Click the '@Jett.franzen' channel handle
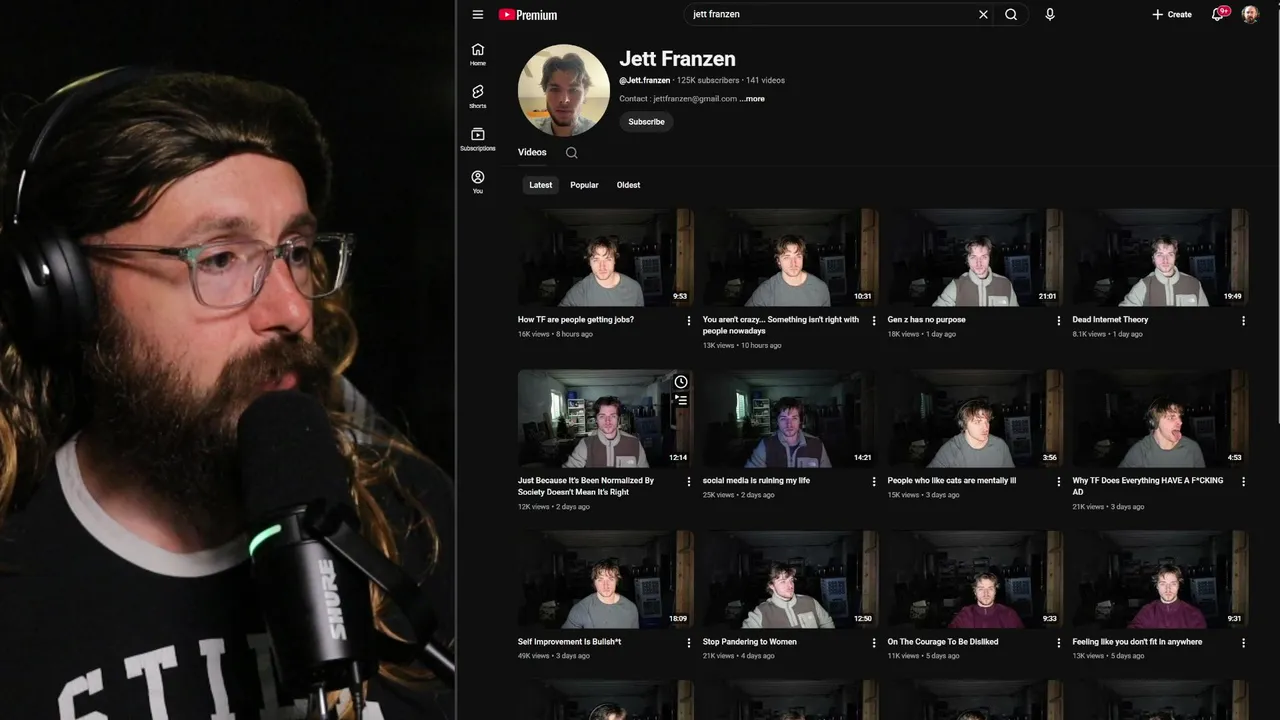 click(x=645, y=80)
